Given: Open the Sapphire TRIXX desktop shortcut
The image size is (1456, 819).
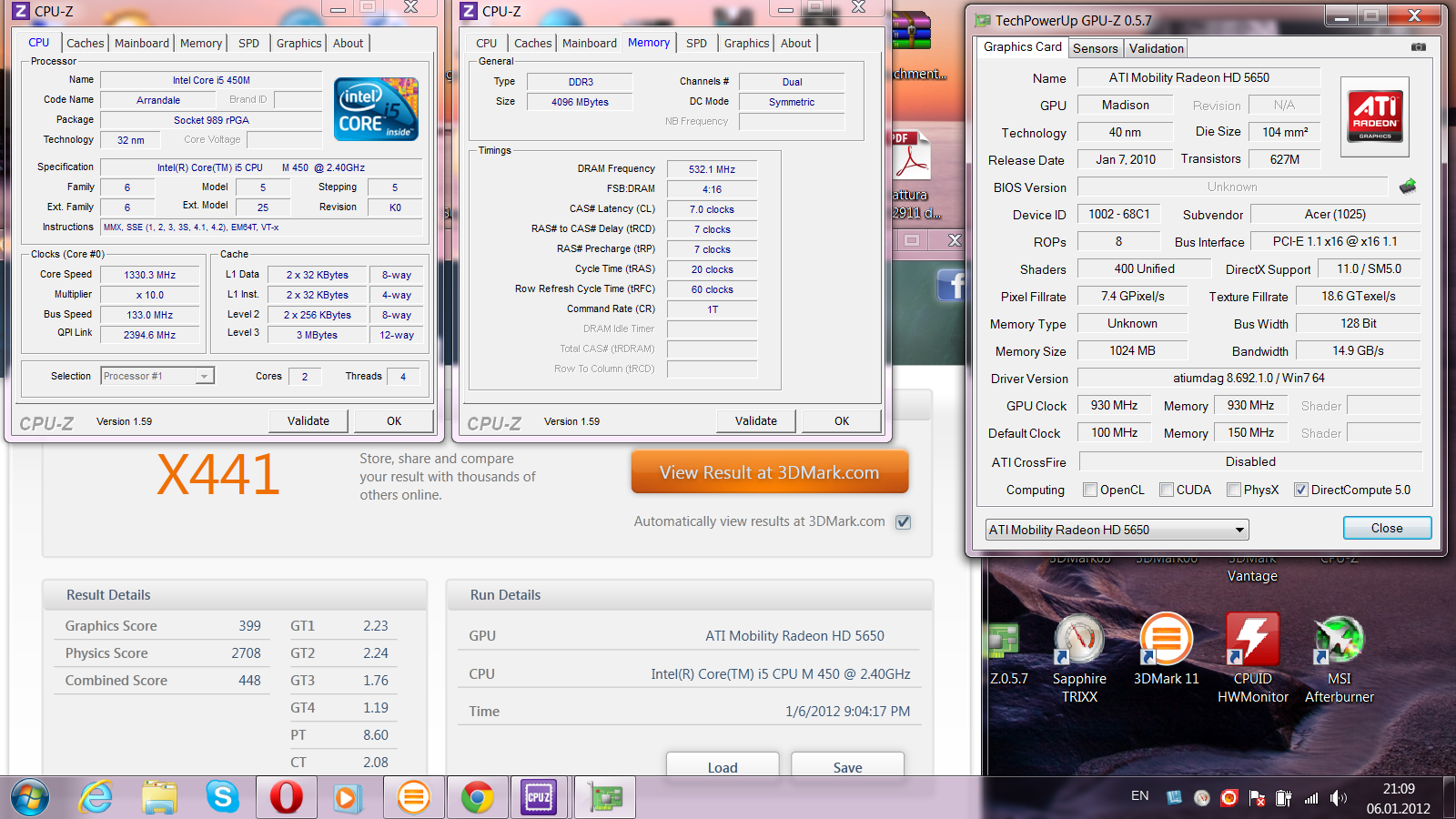Looking at the screenshot, I should 1079,659.
